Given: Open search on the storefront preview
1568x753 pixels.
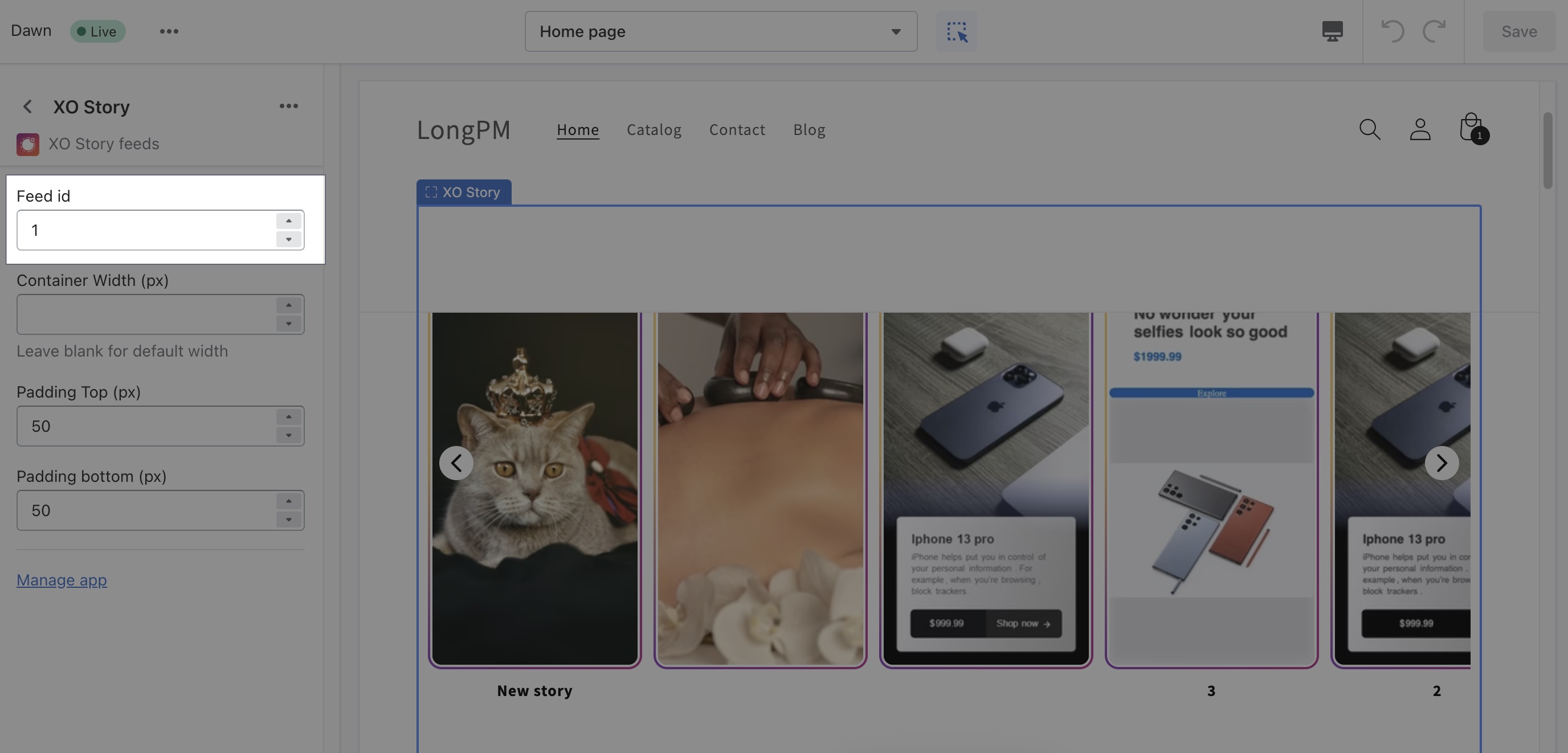Looking at the screenshot, I should point(1370,129).
